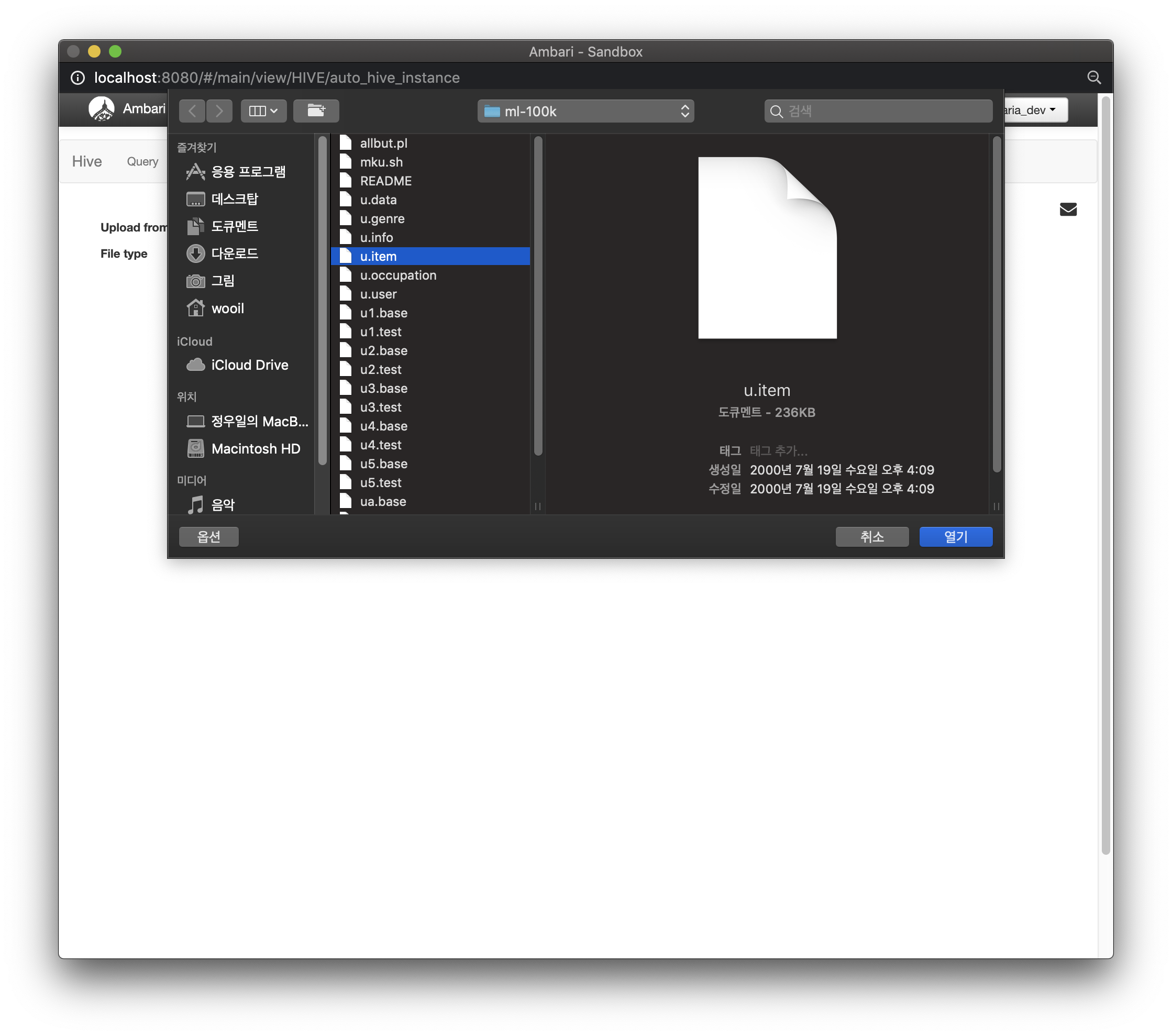
Task: Click 취소 to cancel dialog
Action: 871,537
